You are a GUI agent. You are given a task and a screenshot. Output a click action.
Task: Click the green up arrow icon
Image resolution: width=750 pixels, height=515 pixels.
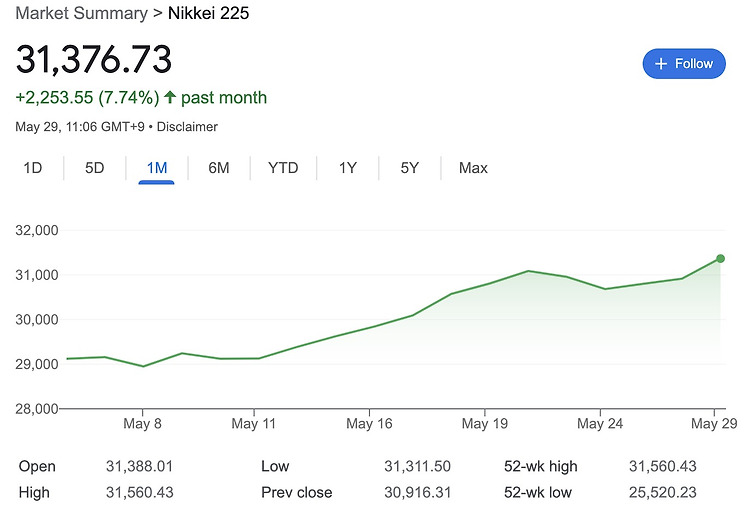point(170,97)
